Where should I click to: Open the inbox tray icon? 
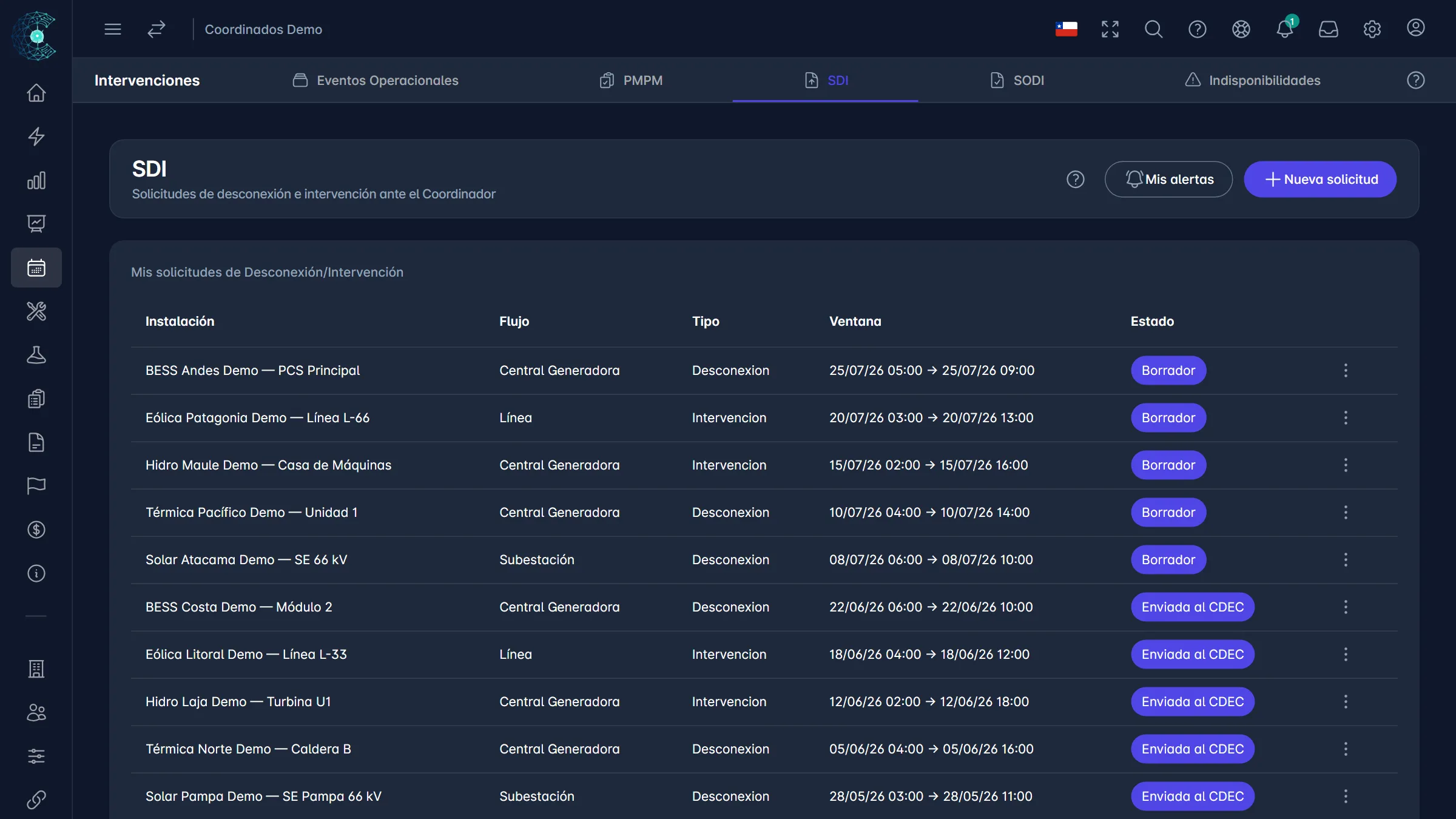[1328, 29]
